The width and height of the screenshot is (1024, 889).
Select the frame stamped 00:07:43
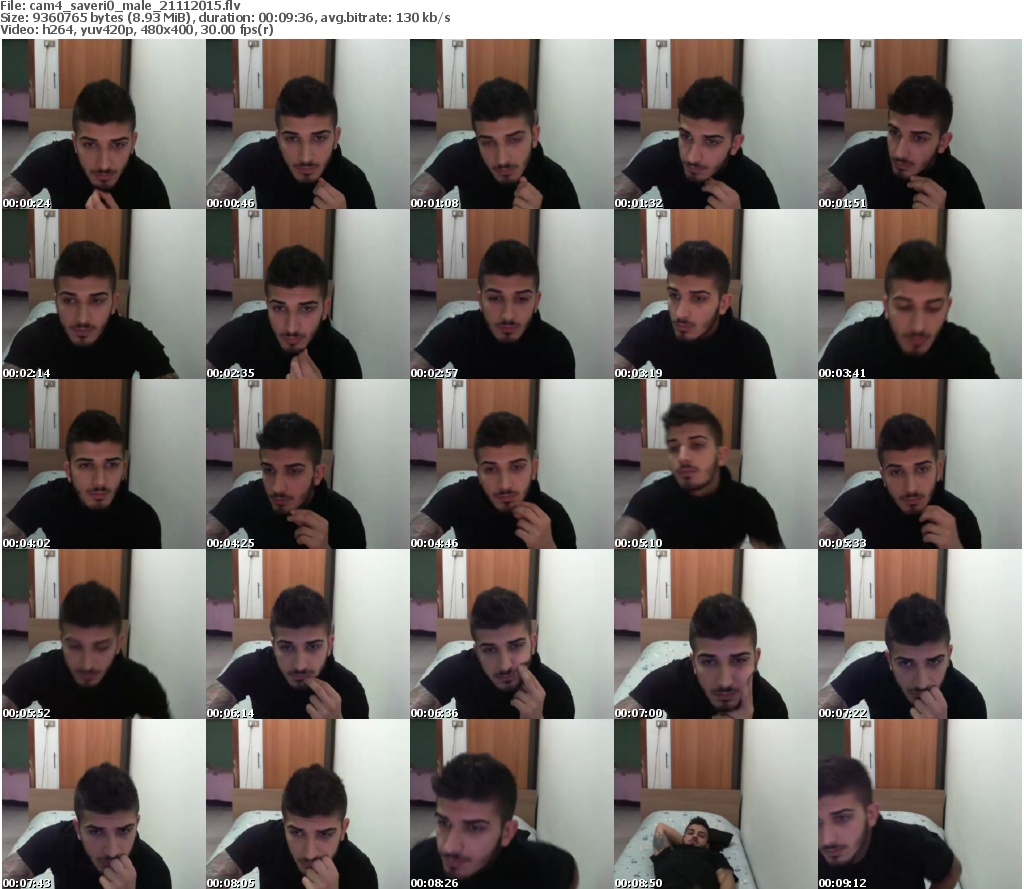[103, 804]
